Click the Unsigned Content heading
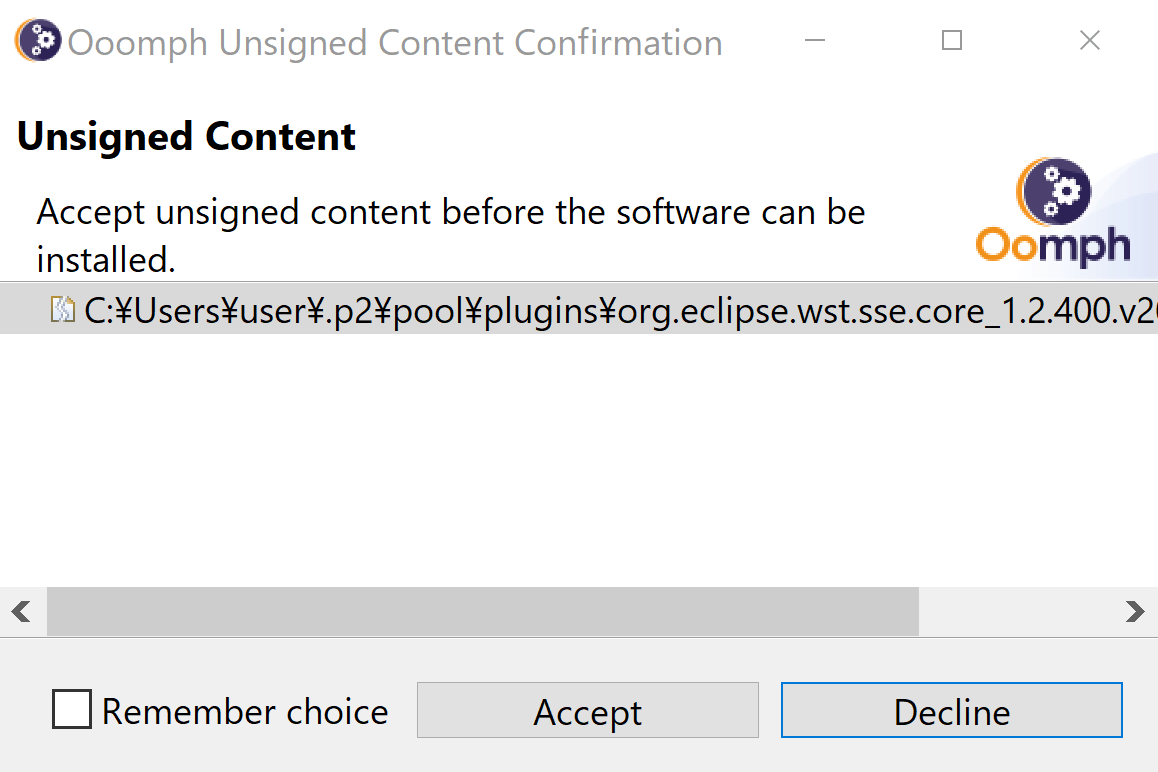The width and height of the screenshot is (1158, 772). coord(186,137)
